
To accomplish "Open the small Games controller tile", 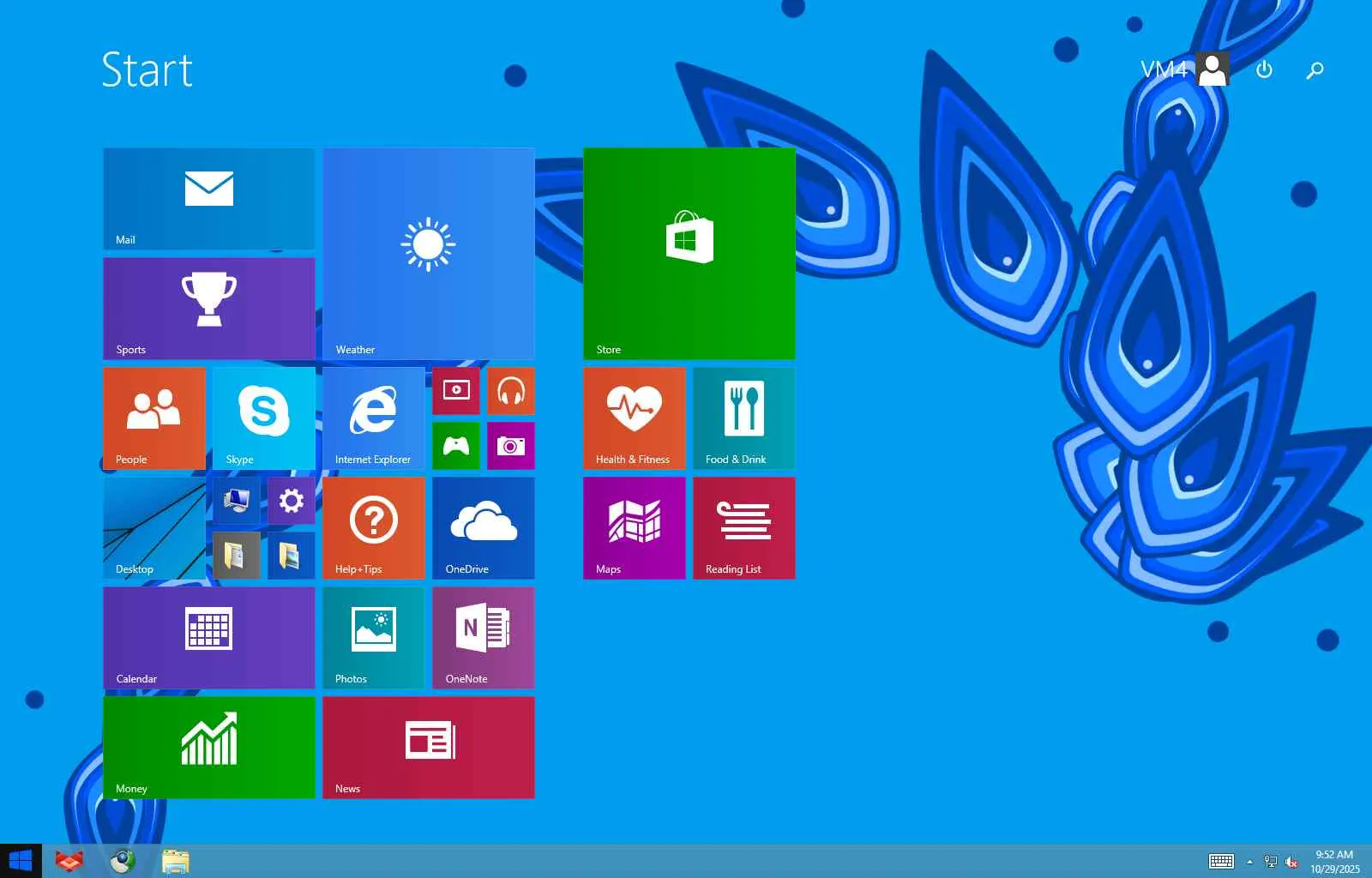I will tap(456, 446).
